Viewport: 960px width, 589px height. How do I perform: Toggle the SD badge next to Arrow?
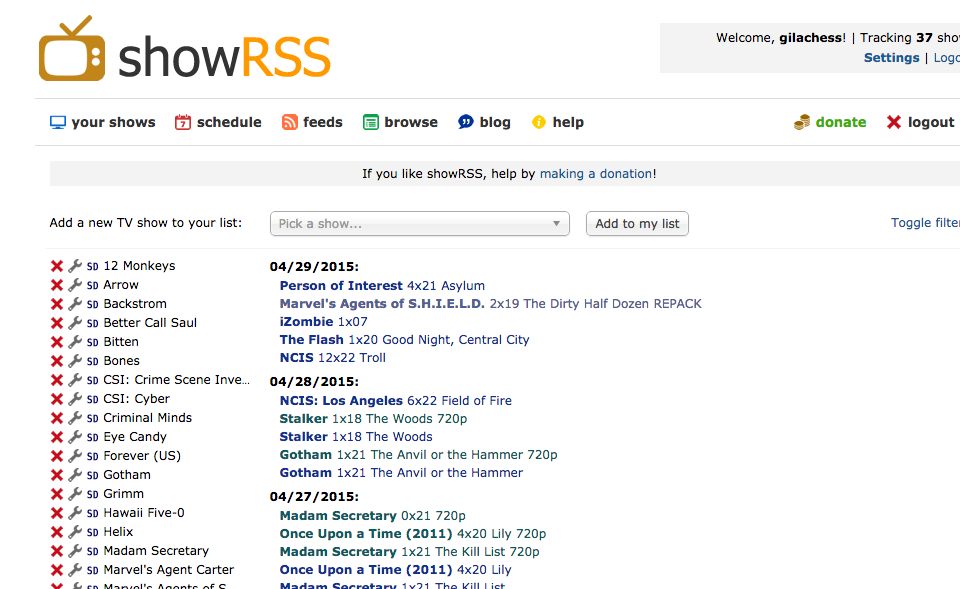point(92,285)
